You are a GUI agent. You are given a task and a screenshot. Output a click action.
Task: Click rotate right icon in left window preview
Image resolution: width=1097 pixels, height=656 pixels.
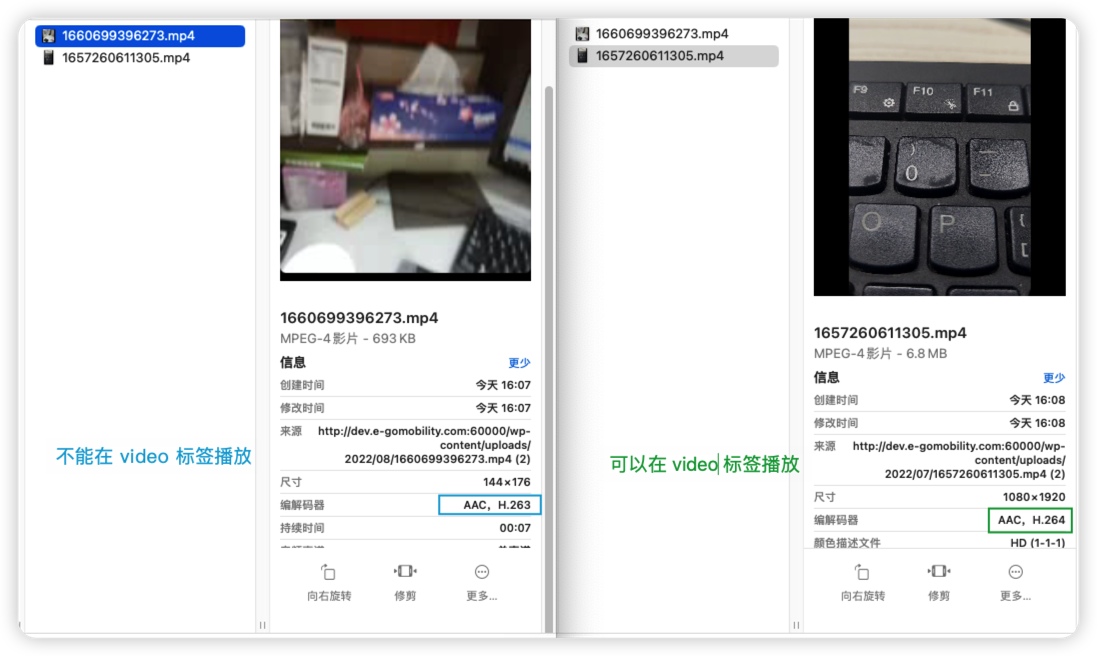[328, 572]
